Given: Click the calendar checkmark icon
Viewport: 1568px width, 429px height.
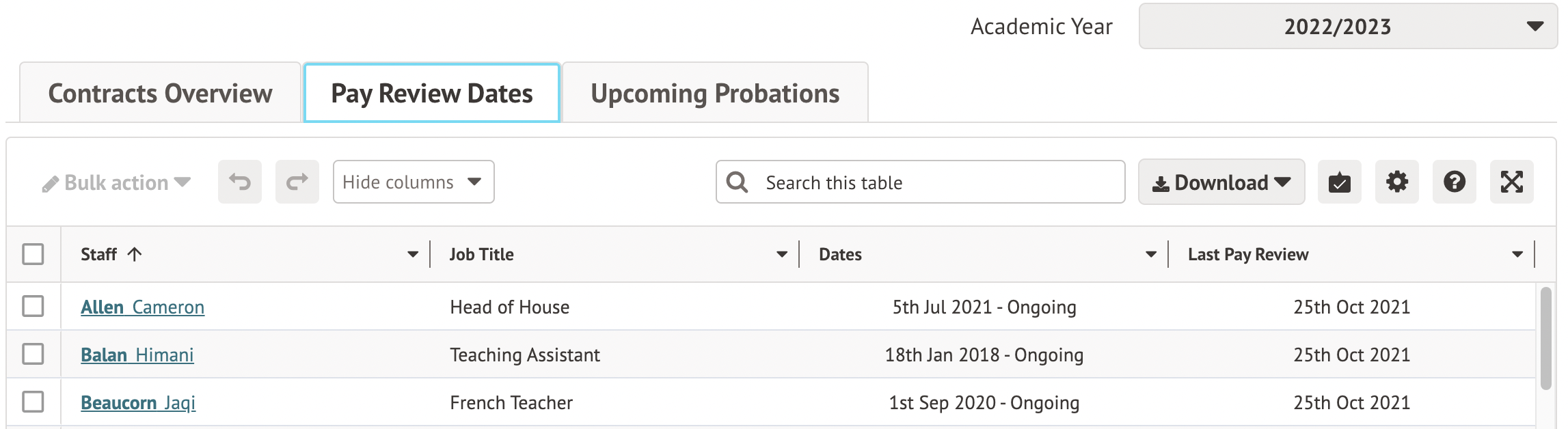Looking at the screenshot, I should coord(1339,182).
